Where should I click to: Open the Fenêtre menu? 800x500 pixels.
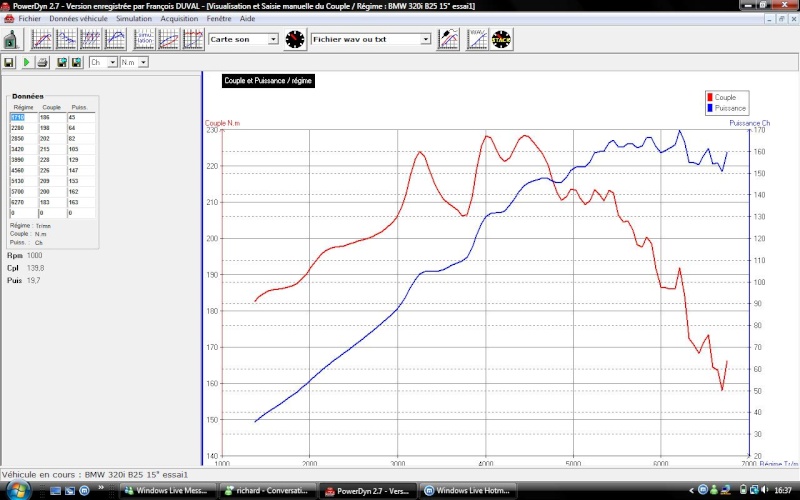pyautogui.click(x=219, y=19)
